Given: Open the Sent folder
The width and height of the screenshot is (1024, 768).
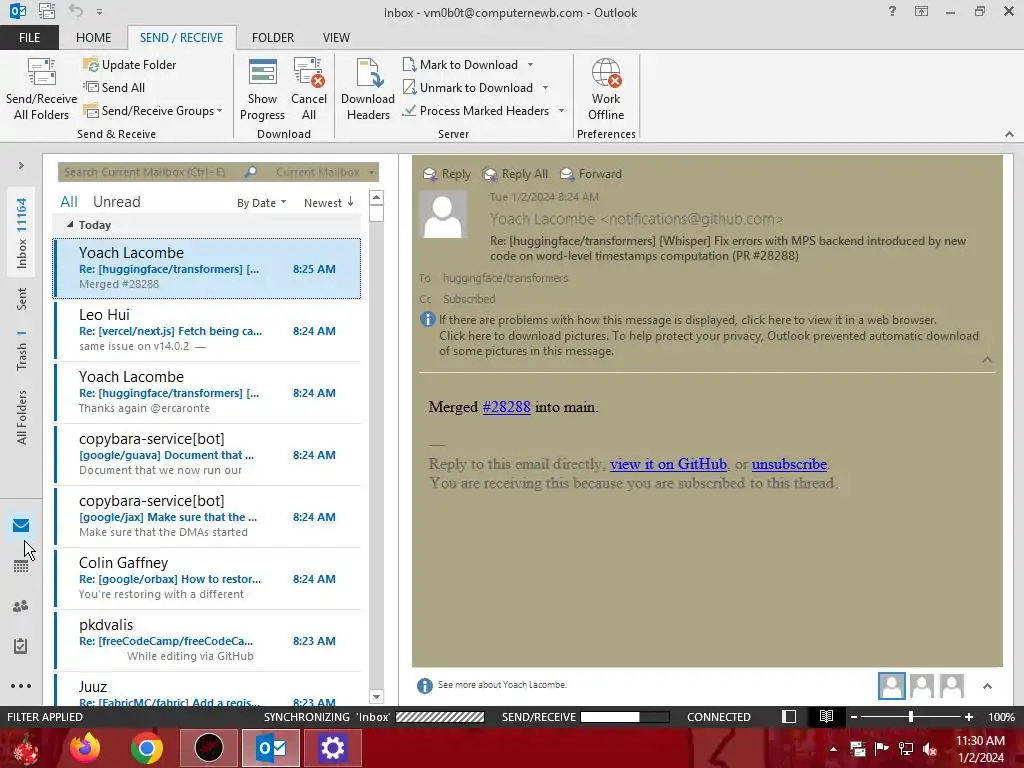Looking at the screenshot, I should click(22, 299).
